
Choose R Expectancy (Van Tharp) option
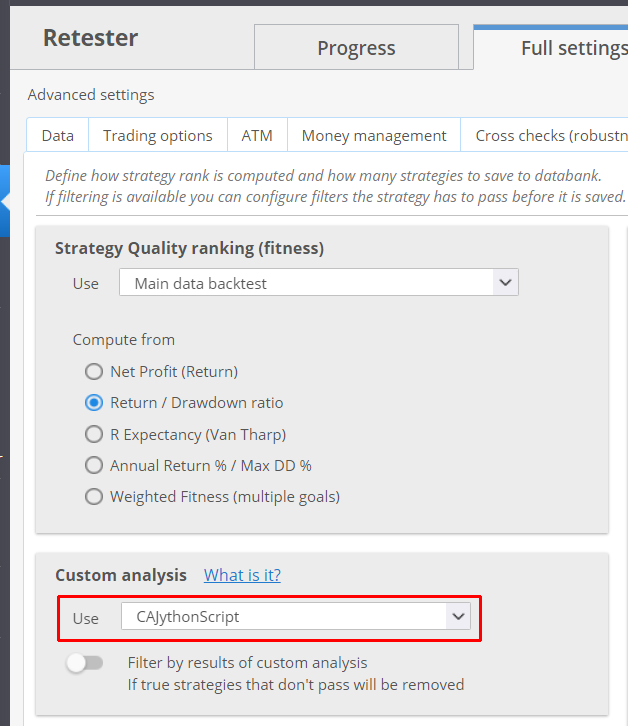pyautogui.click(x=94, y=434)
